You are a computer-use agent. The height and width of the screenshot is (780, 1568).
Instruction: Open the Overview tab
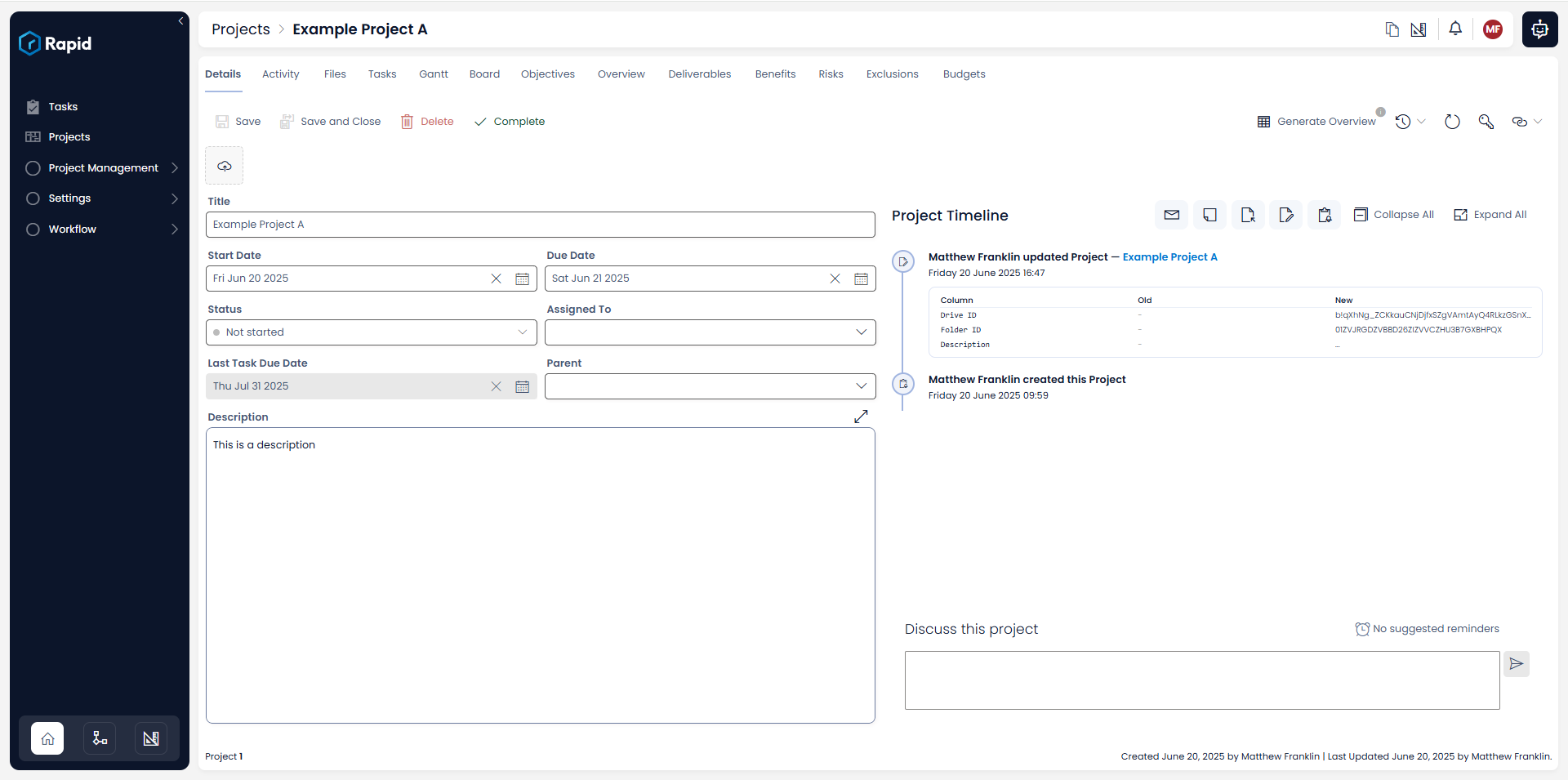621,74
